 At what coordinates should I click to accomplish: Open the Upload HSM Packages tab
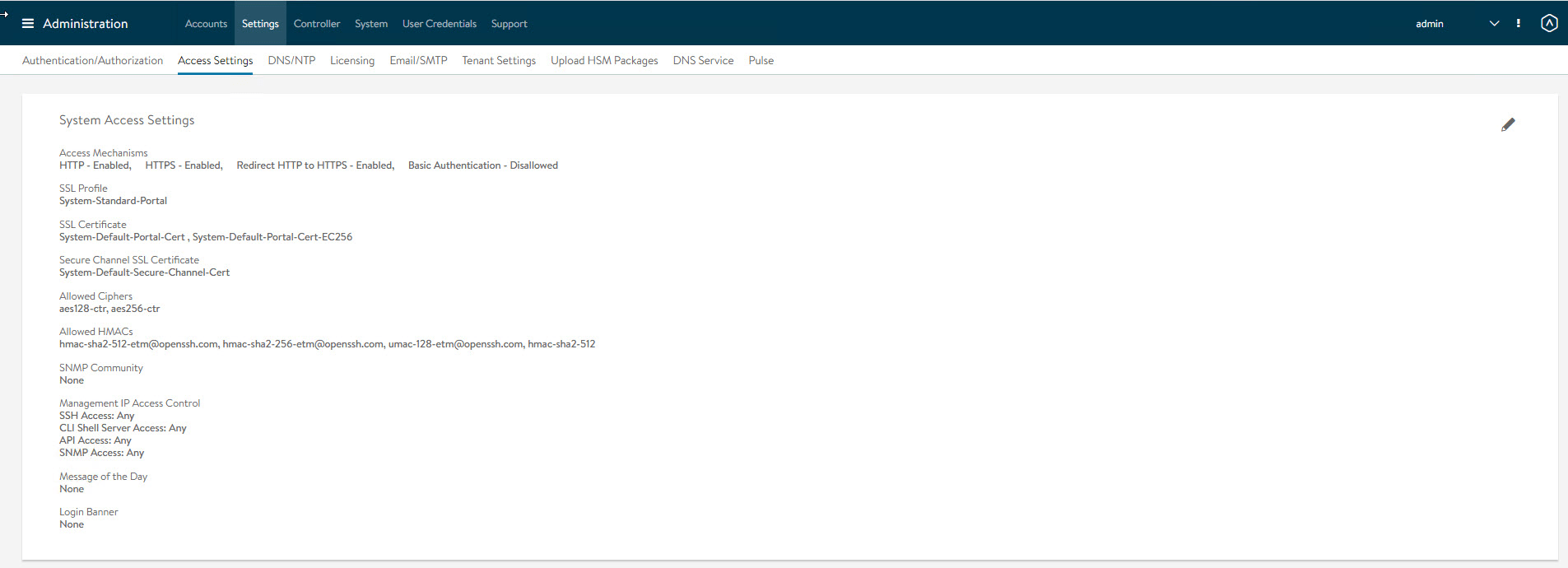click(604, 60)
